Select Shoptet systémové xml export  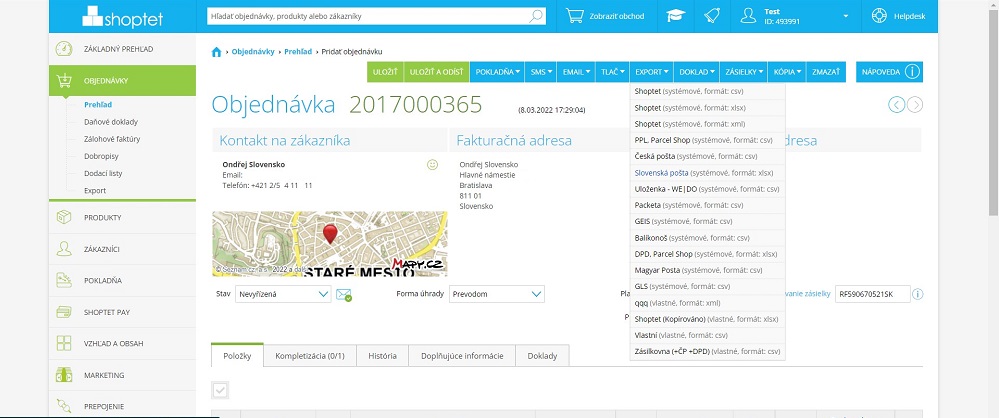point(707,124)
